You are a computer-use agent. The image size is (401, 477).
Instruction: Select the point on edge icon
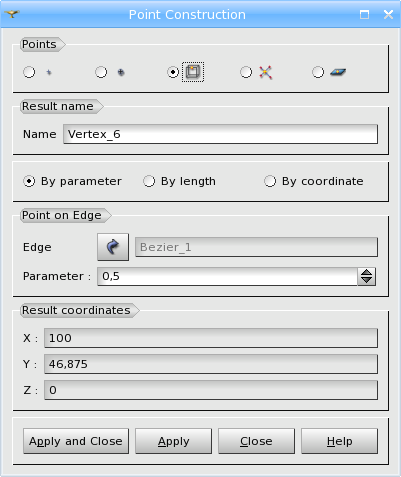coord(193,72)
